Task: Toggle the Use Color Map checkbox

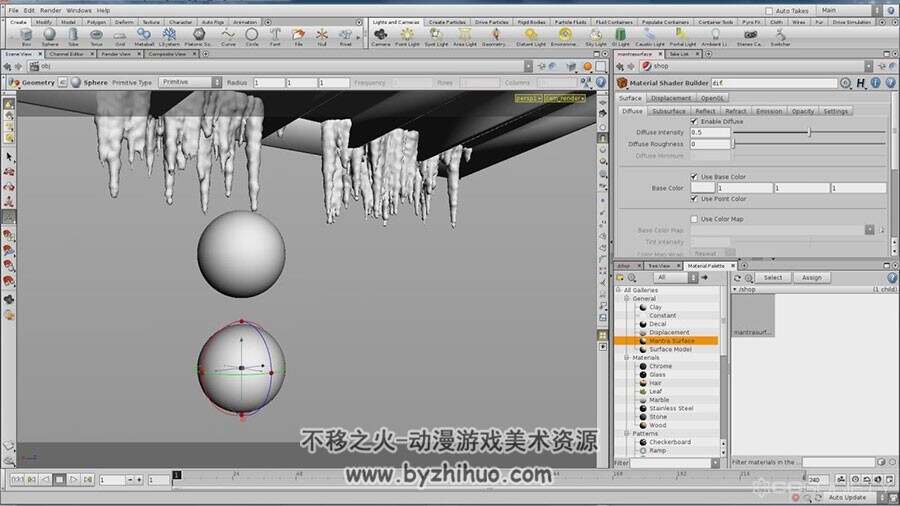Action: click(694, 219)
